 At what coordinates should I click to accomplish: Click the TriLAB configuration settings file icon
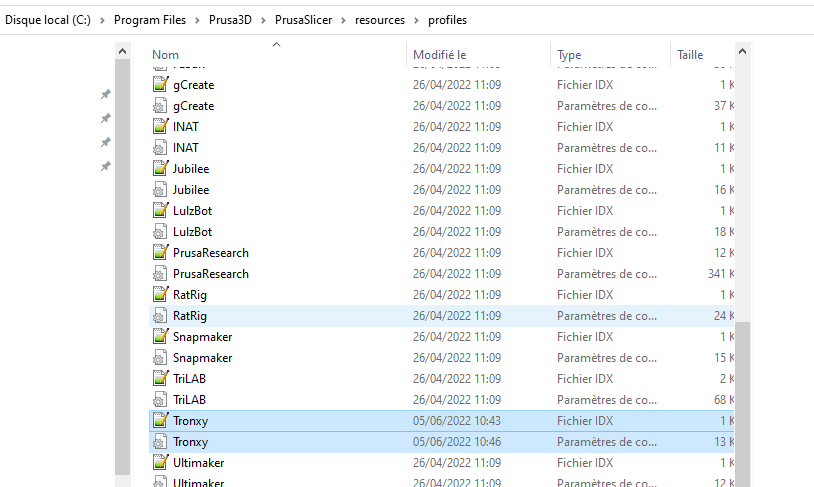[160, 400]
